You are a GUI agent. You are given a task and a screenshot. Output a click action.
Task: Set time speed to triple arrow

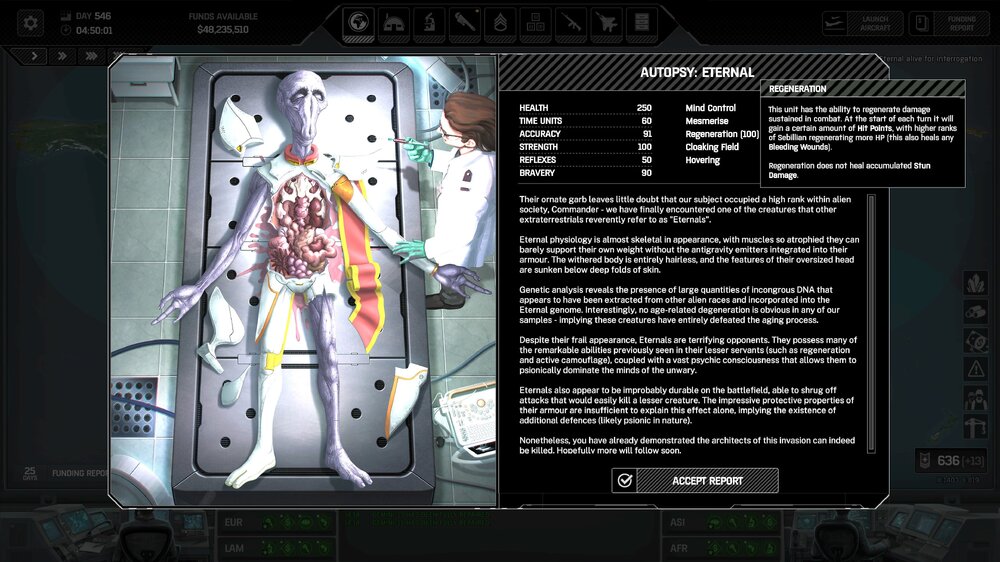click(x=91, y=56)
